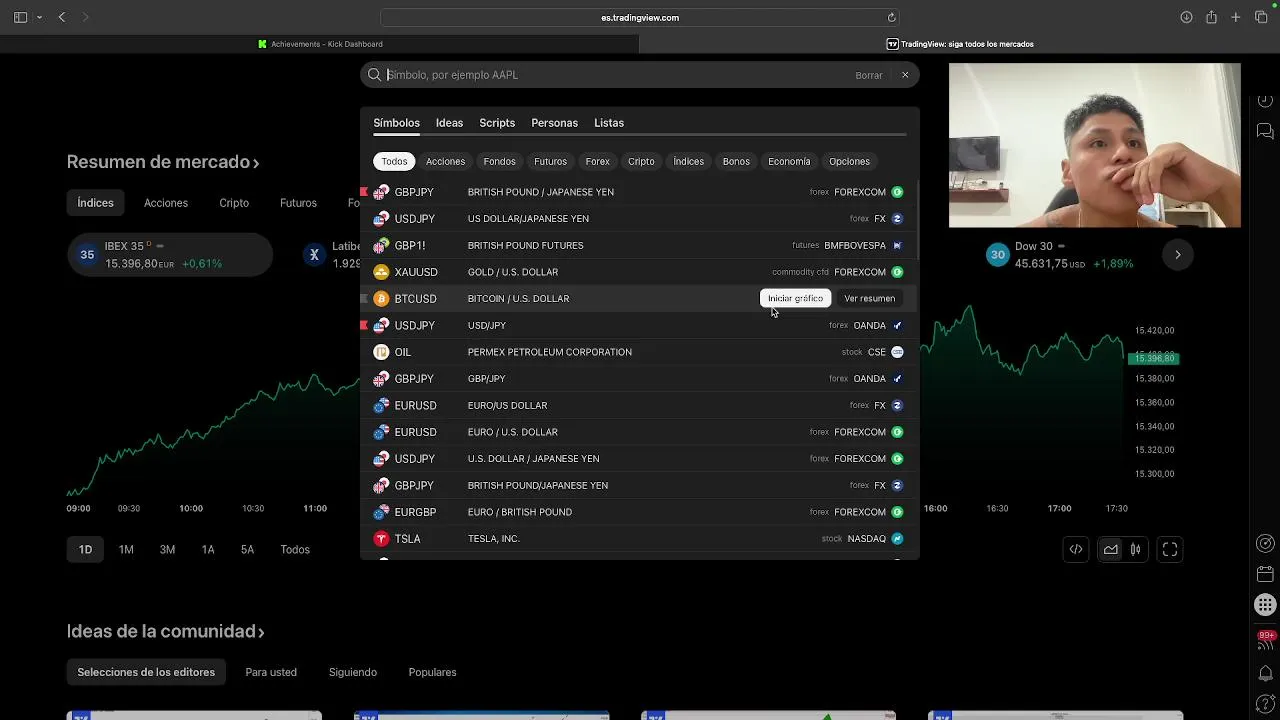Reload page with address bar refresh icon
1280x720 pixels.
892,17
